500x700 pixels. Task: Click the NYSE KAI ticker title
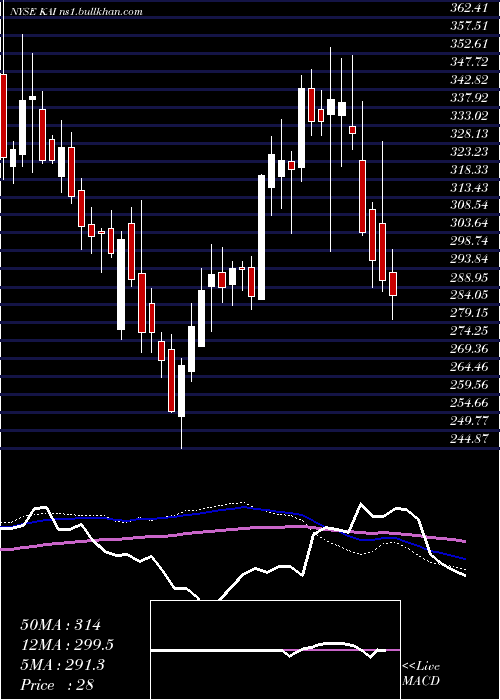pos(76,12)
